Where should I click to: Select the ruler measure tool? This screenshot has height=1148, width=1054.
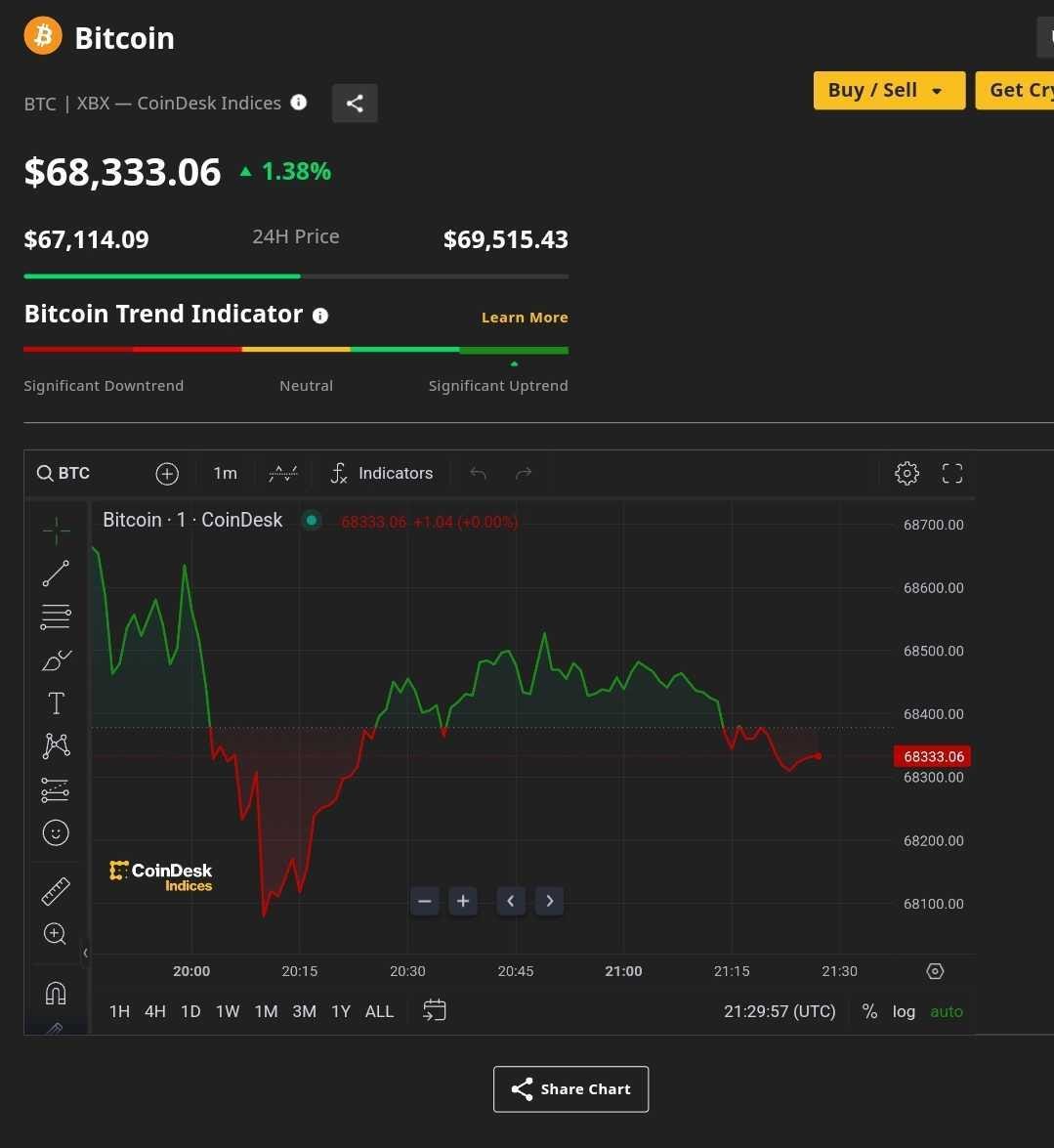click(57, 890)
